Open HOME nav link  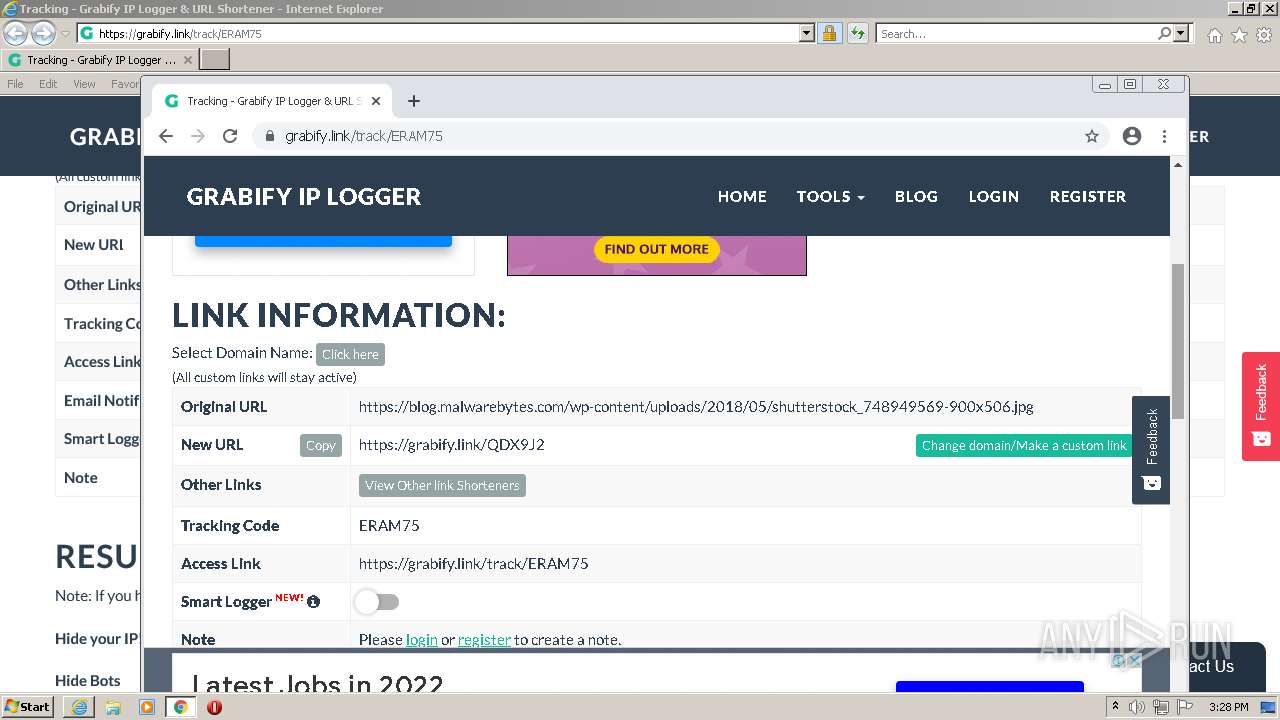coord(742,197)
